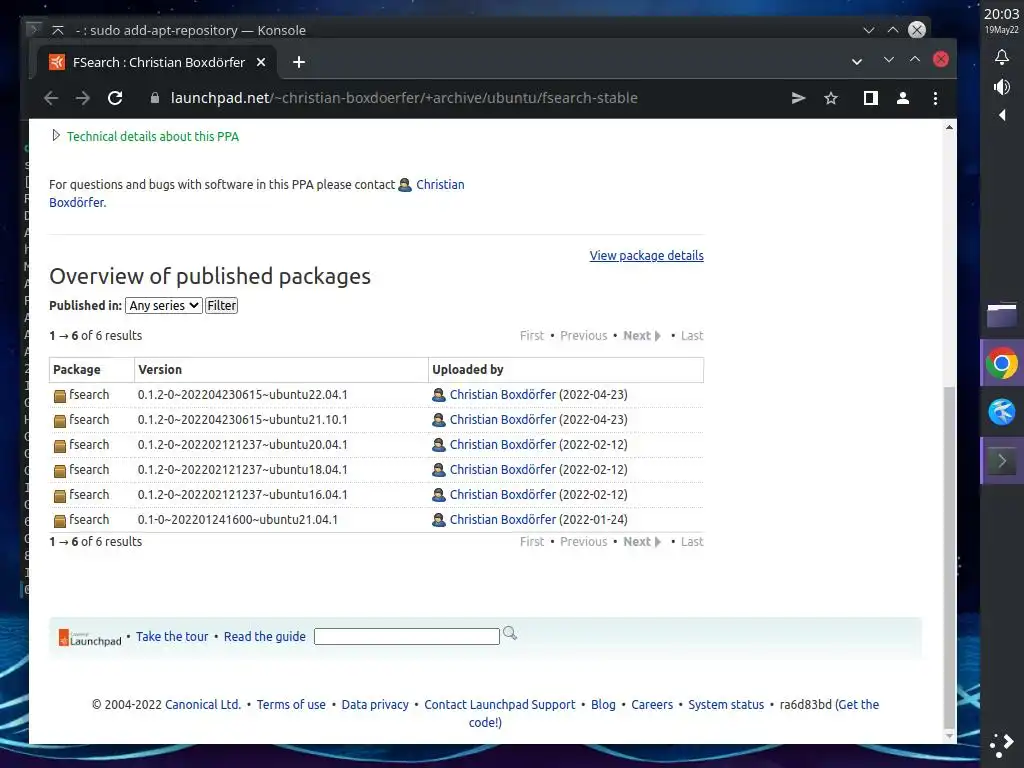
Task: Open System status footer link
Action: [726, 705]
